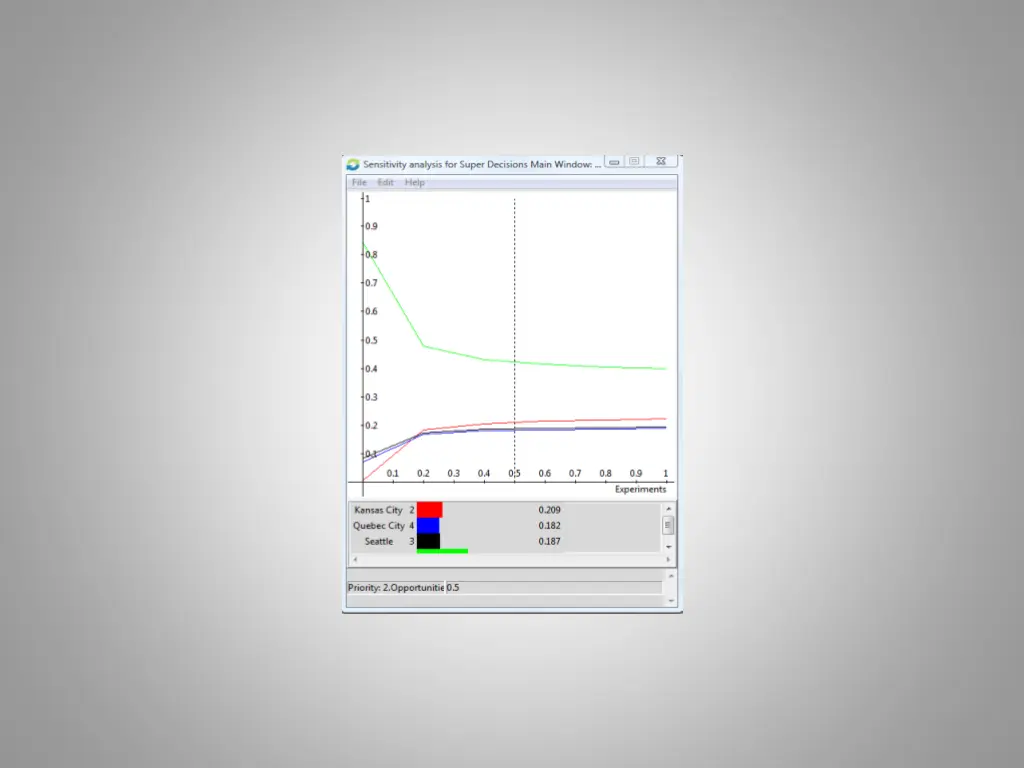The height and width of the screenshot is (768, 1024).
Task: Click the Experiments axis label
Action: click(640, 489)
